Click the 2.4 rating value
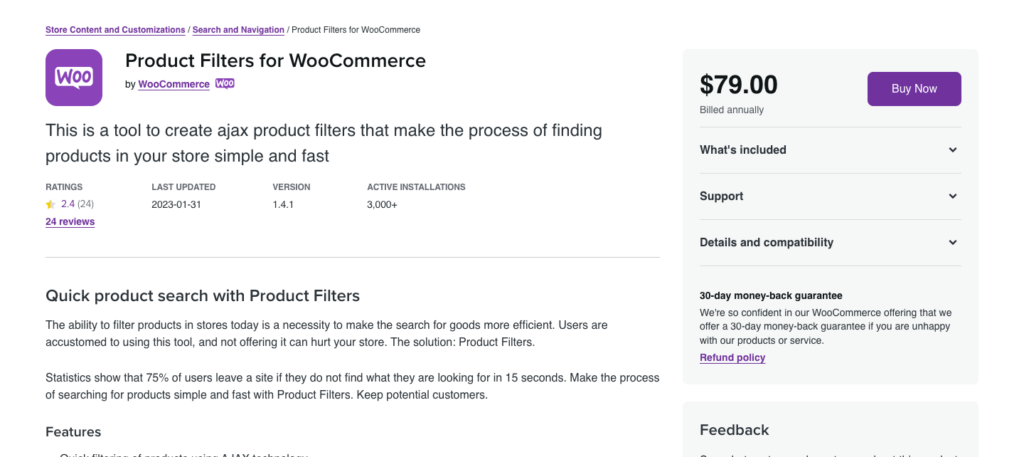This screenshot has width=1024, height=457. point(68,204)
